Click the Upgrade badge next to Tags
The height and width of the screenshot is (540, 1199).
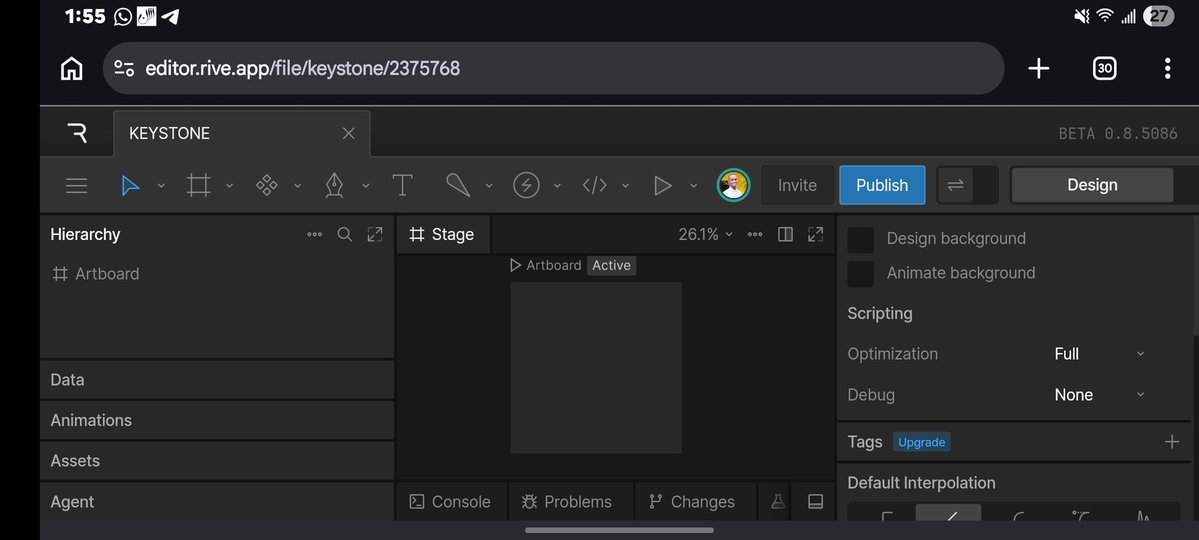click(921, 442)
